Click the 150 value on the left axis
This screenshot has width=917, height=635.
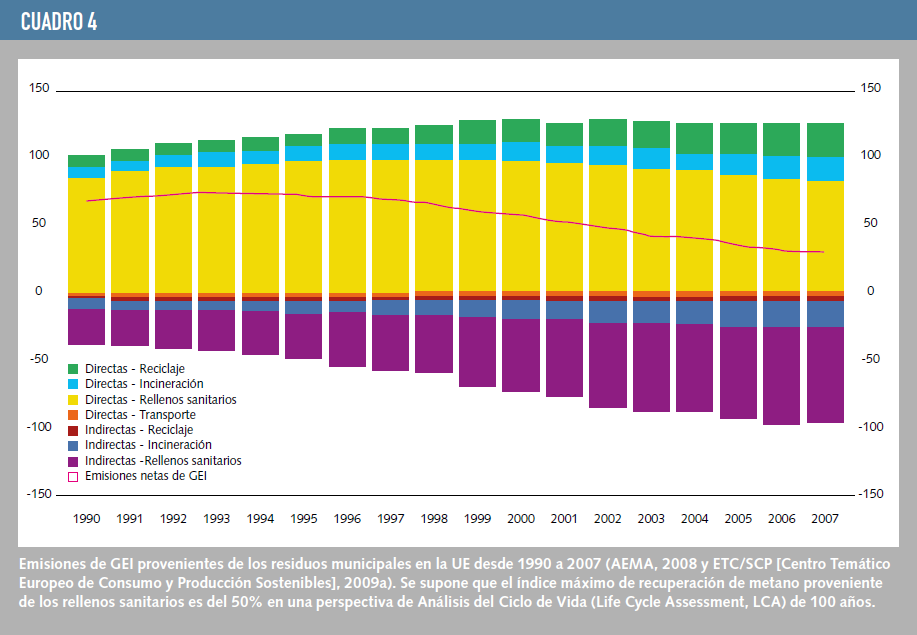39,88
